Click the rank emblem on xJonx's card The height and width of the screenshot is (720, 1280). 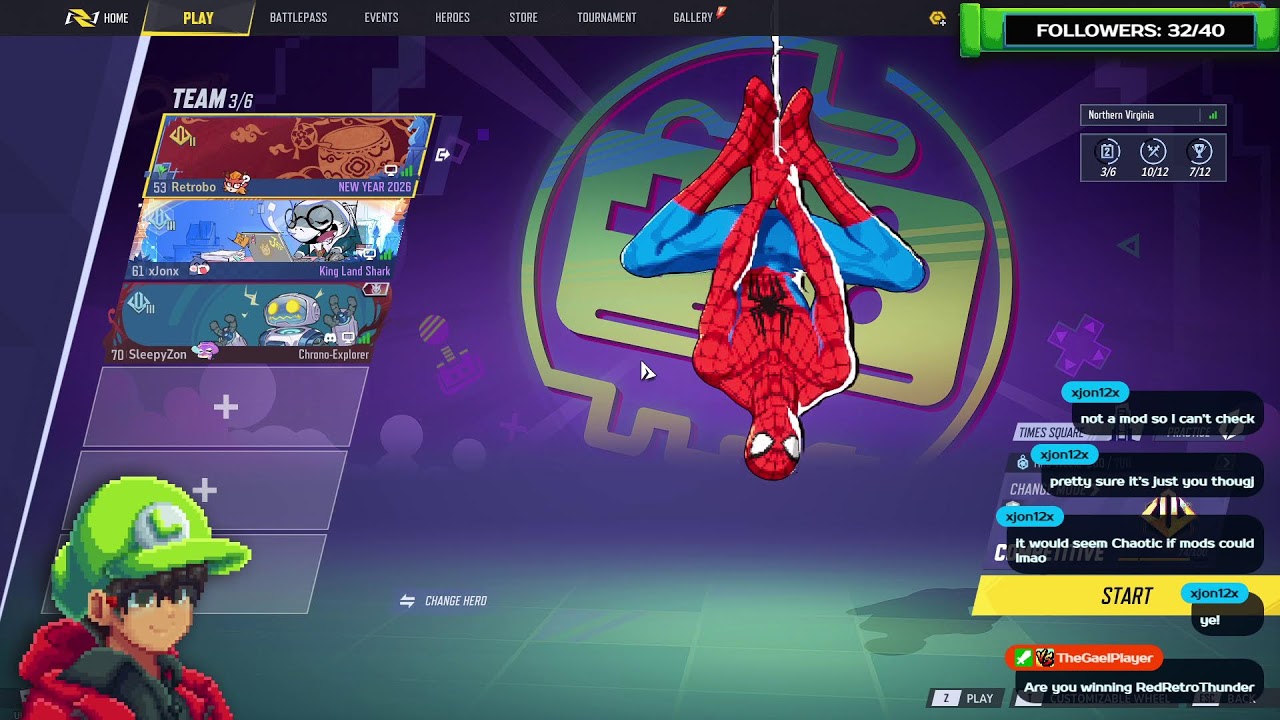click(162, 220)
